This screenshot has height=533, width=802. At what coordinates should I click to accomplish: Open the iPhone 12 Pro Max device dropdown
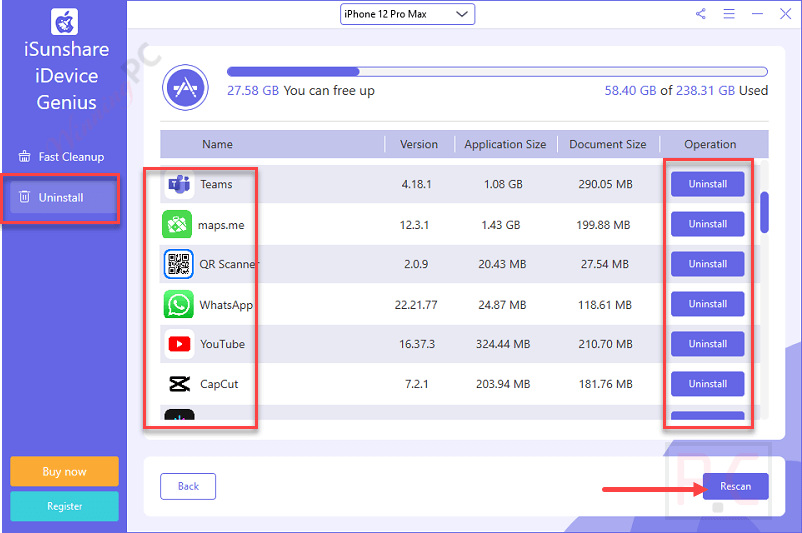coord(408,14)
